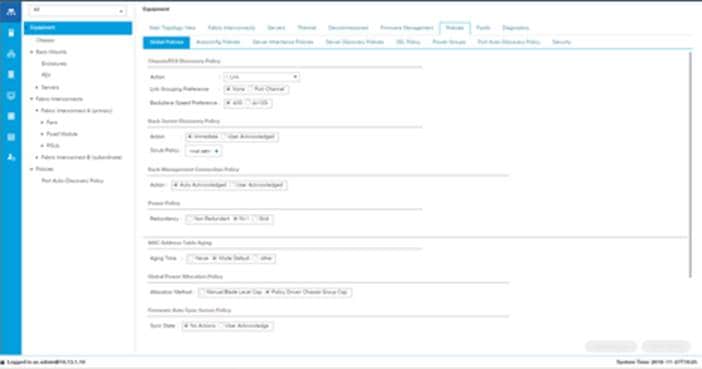Open the Admin section icon
Screen dimensions: 702x369
tap(11, 157)
